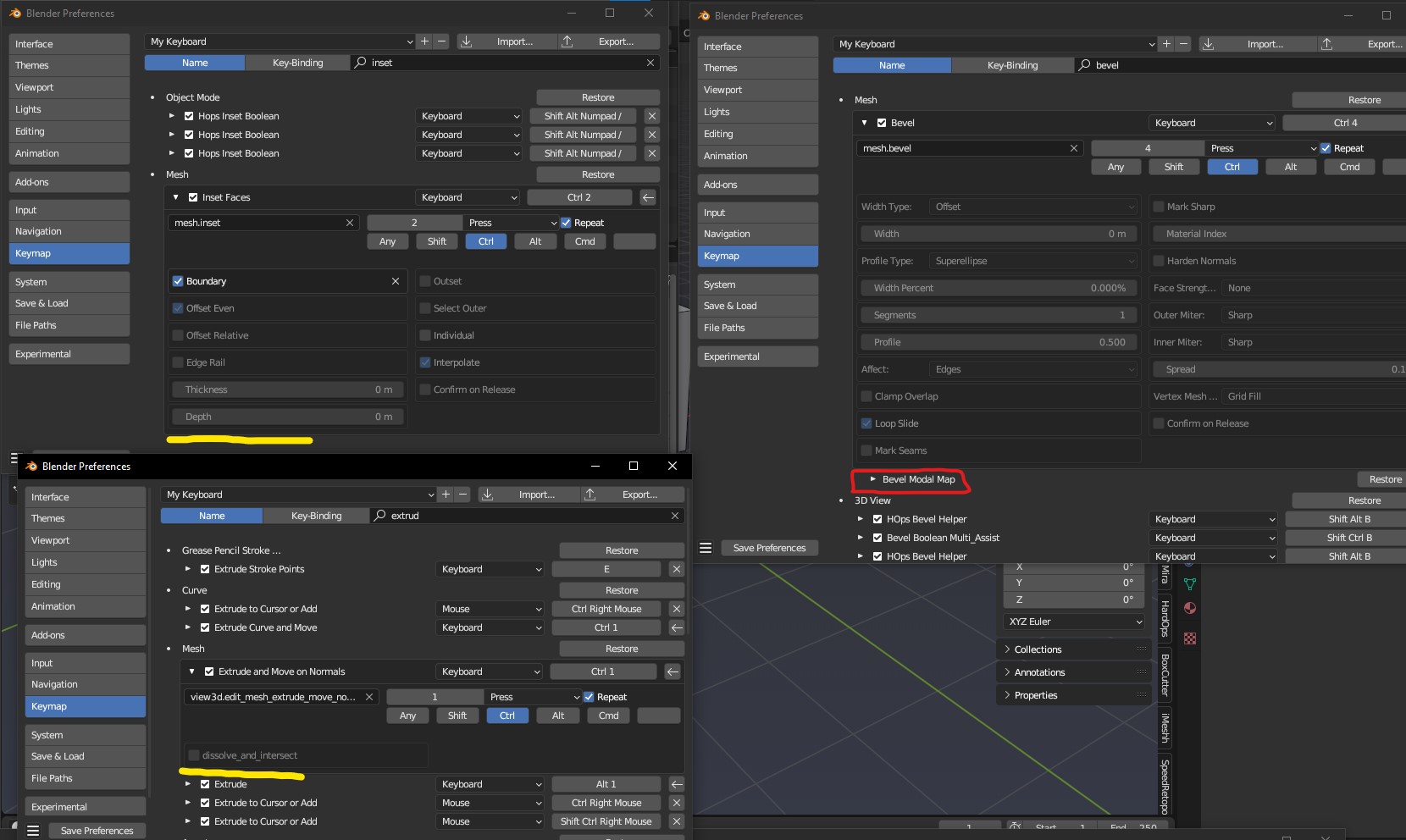Clear the mesh.bevel identifier field
Screen dimensions: 1406x840
(x=1073, y=148)
